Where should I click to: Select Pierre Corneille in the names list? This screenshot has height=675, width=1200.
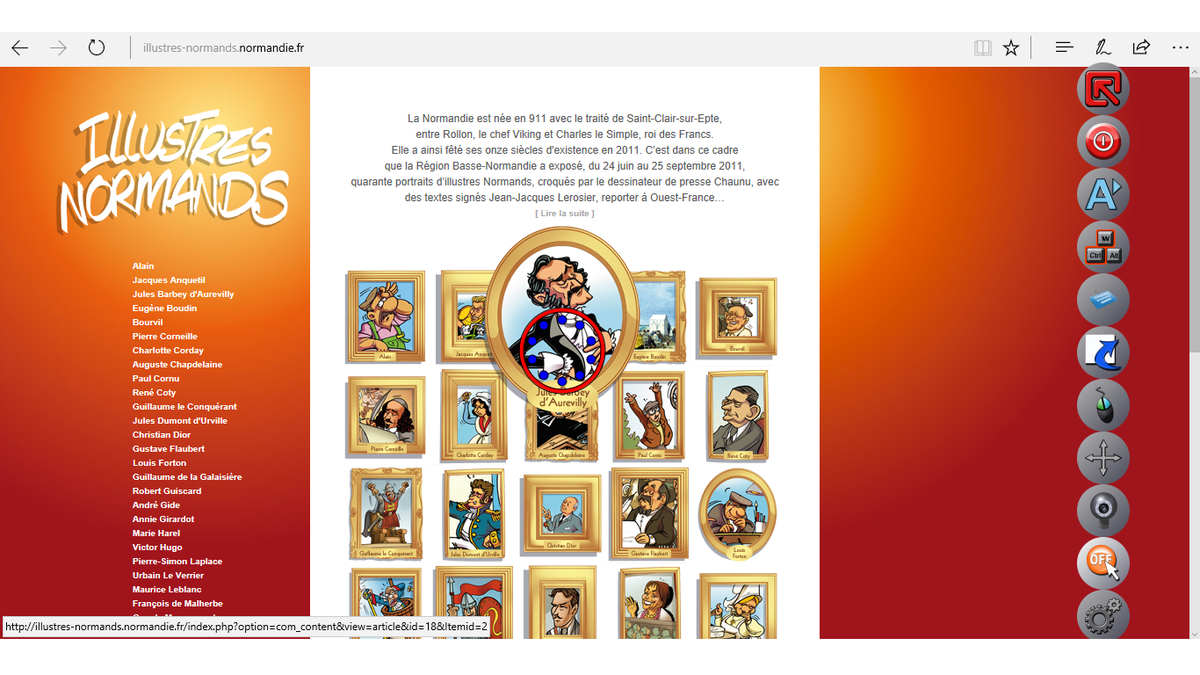pos(165,336)
